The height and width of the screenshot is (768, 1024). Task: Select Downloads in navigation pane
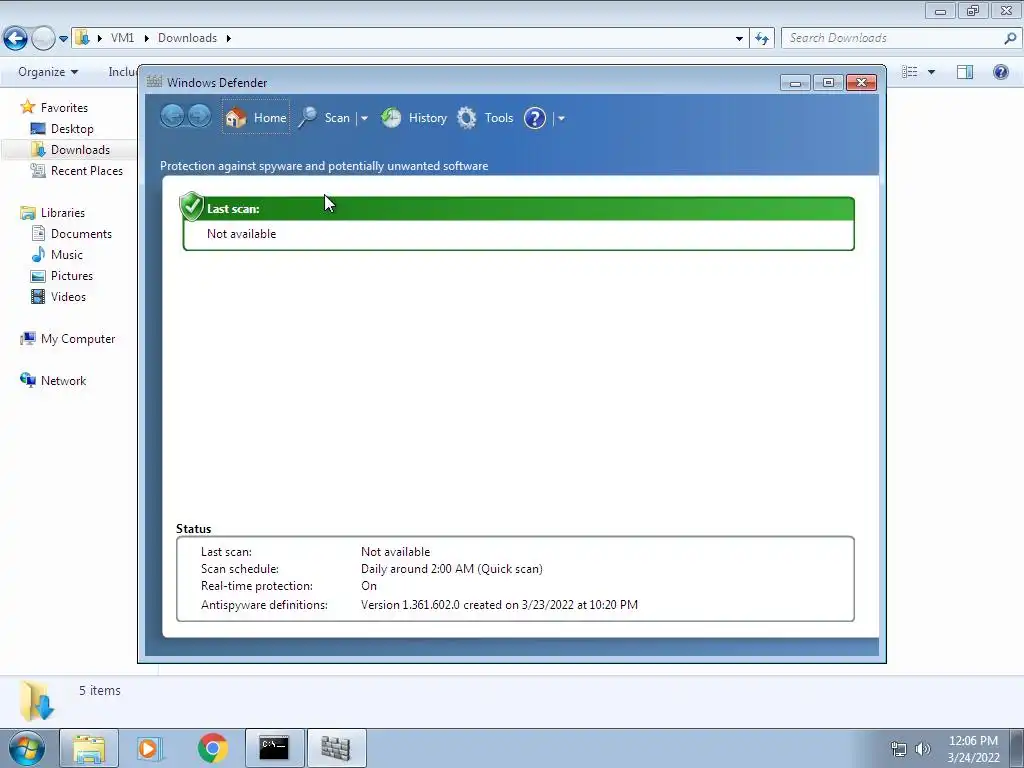click(80, 150)
